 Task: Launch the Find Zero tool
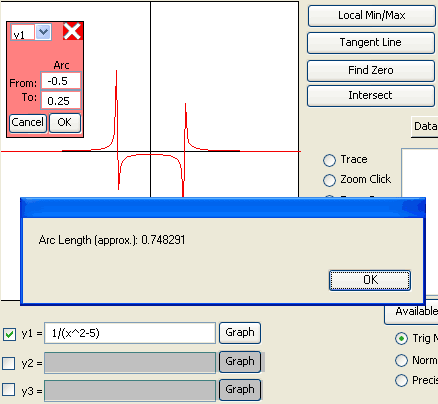[x=371, y=70]
